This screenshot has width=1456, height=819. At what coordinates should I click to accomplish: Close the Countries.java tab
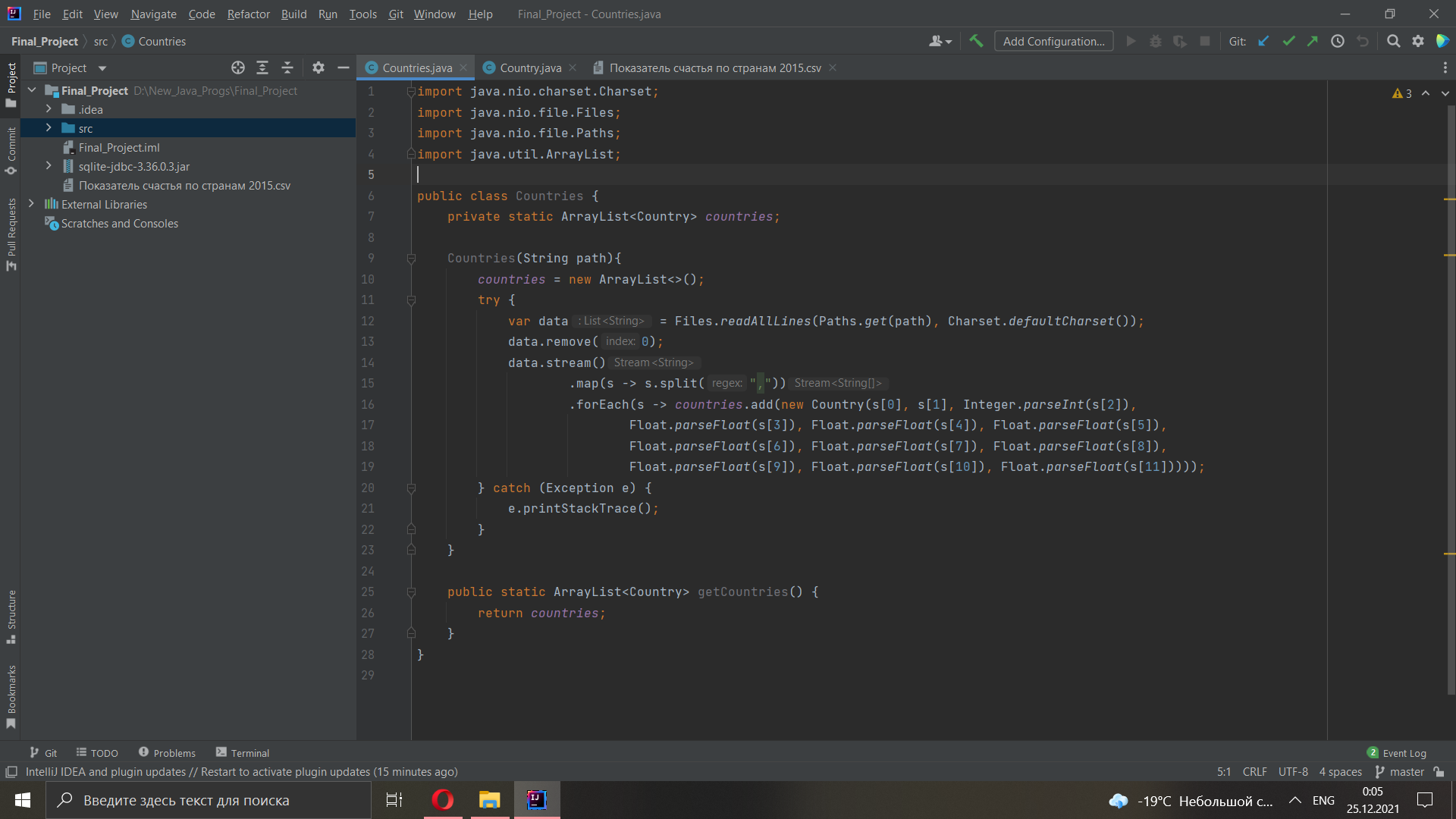[x=463, y=67]
